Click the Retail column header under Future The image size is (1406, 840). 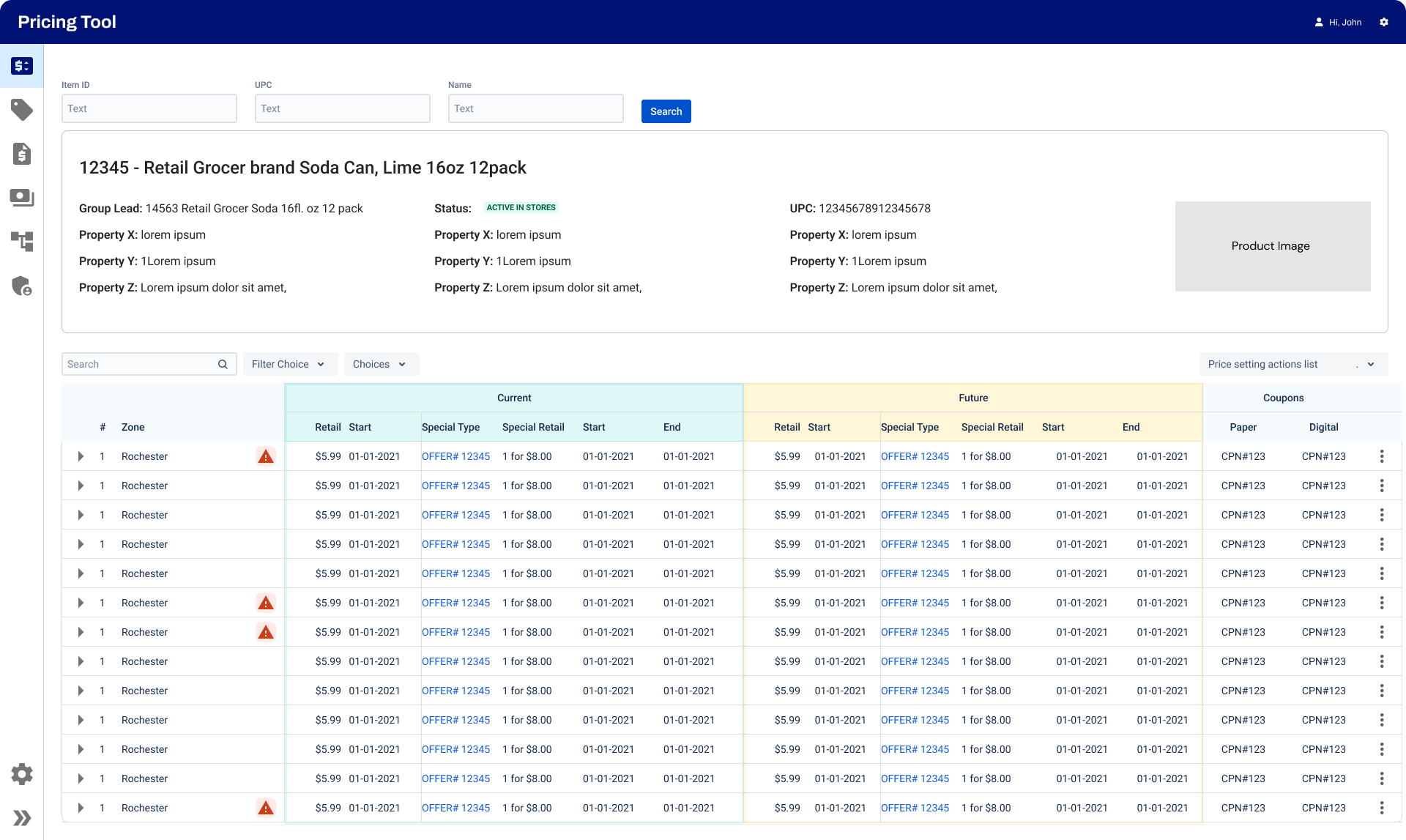point(786,427)
